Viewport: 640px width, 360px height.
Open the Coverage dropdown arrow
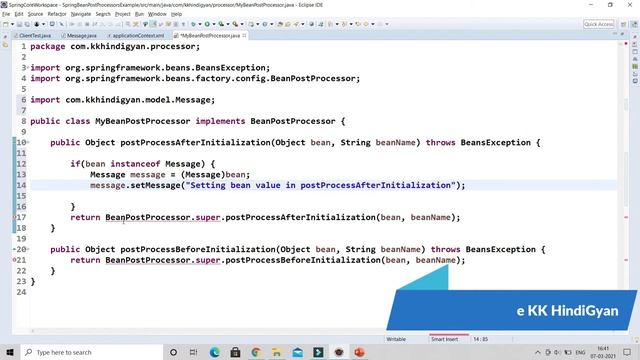coord(228,24)
